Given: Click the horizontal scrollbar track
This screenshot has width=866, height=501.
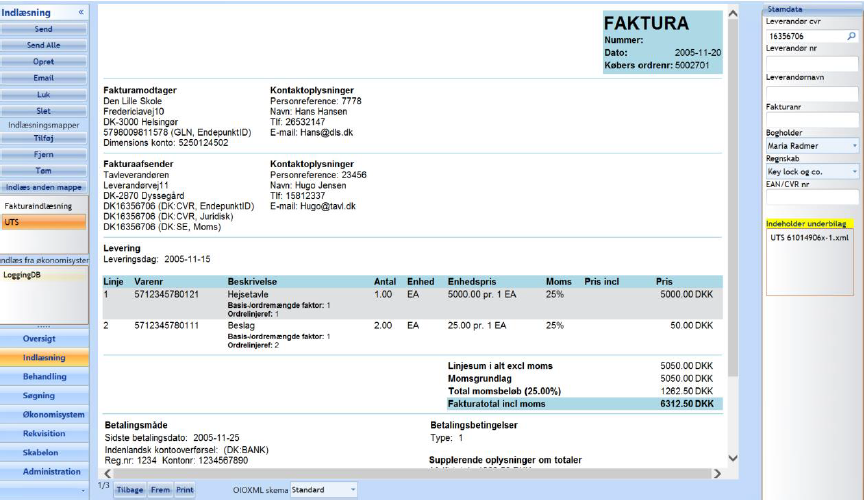Looking at the screenshot, I should click(412, 473).
